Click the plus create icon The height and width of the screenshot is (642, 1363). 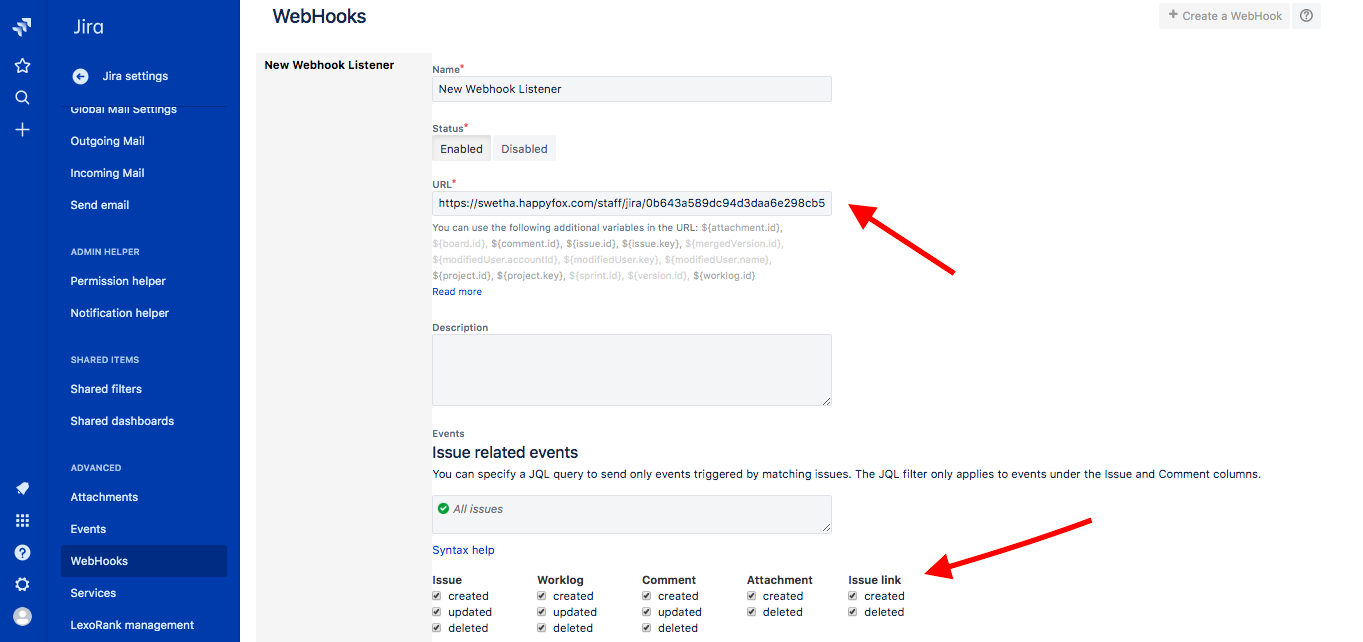[22, 130]
